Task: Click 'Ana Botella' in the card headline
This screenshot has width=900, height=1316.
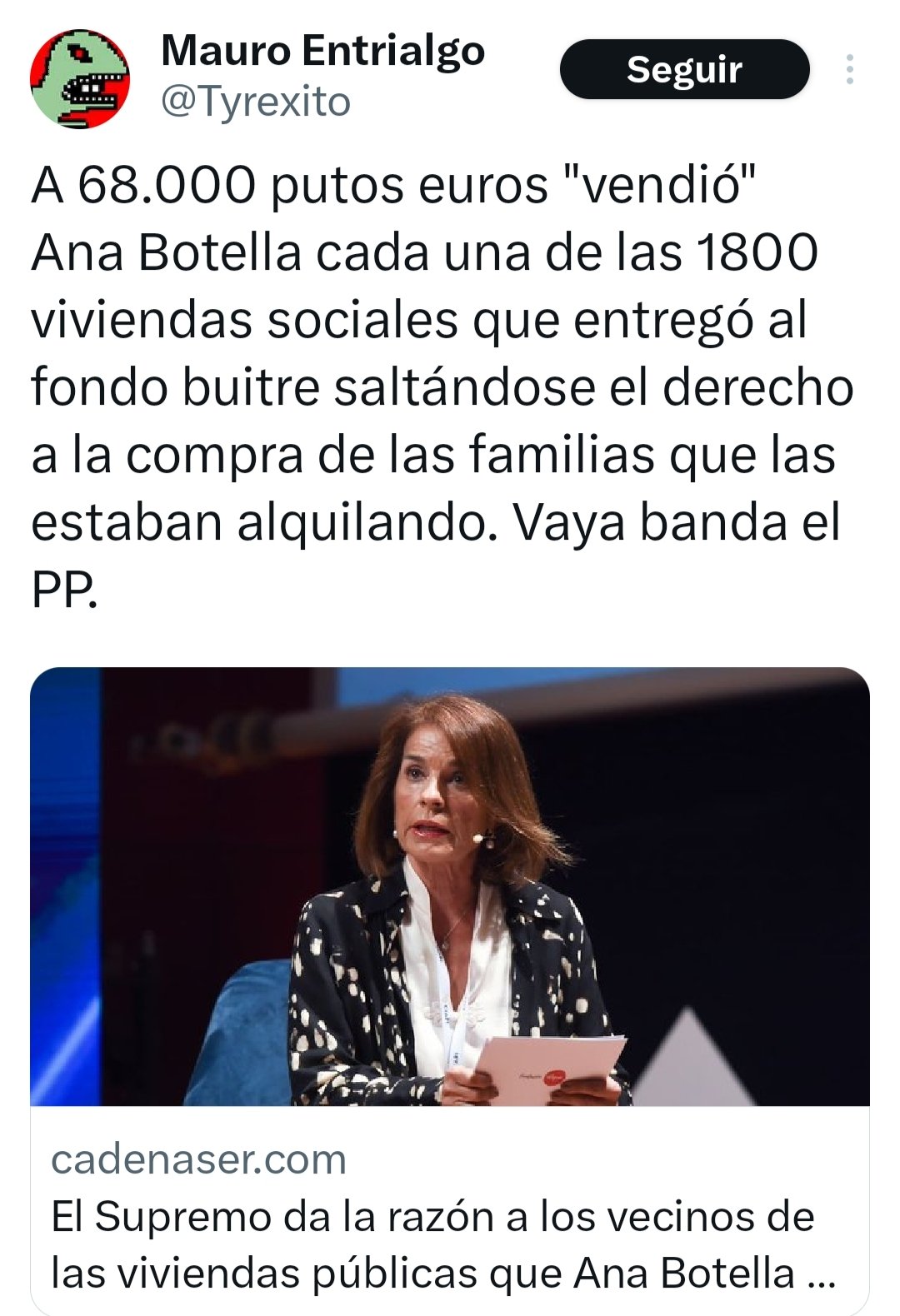Action: point(684,1274)
